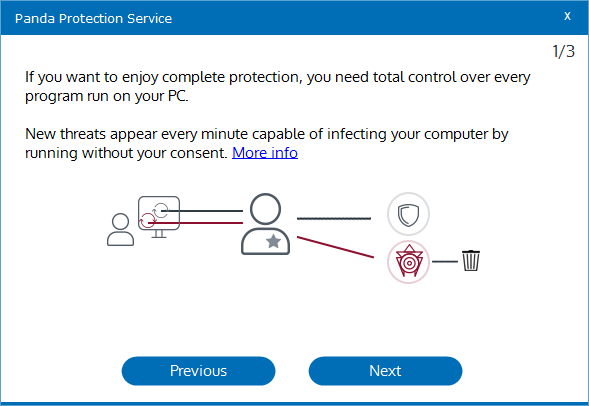Click the gray shield protection icon

point(408,214)
